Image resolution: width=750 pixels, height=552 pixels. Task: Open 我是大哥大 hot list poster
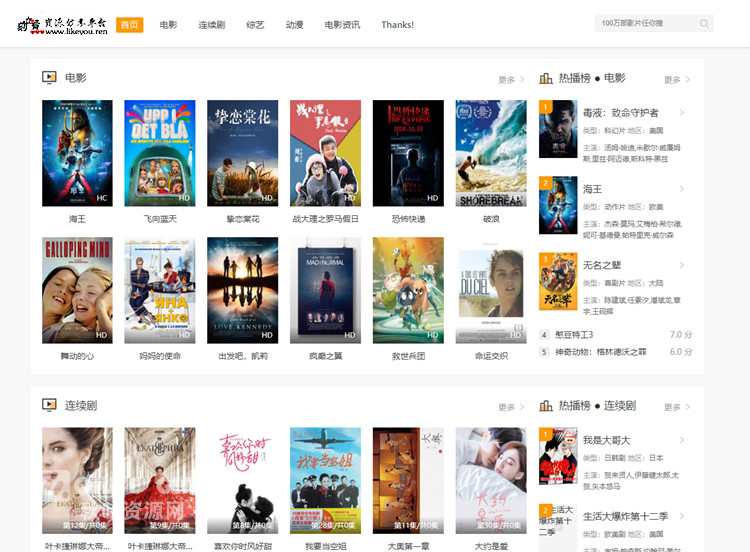(x=558, y=456)
